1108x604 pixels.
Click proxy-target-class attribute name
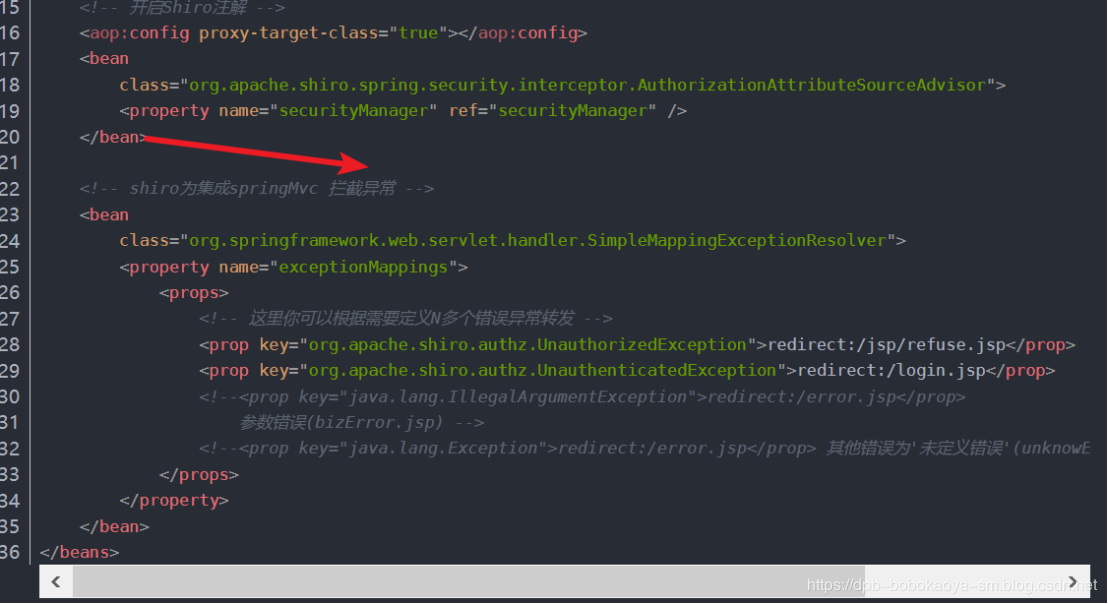[288, 33]
